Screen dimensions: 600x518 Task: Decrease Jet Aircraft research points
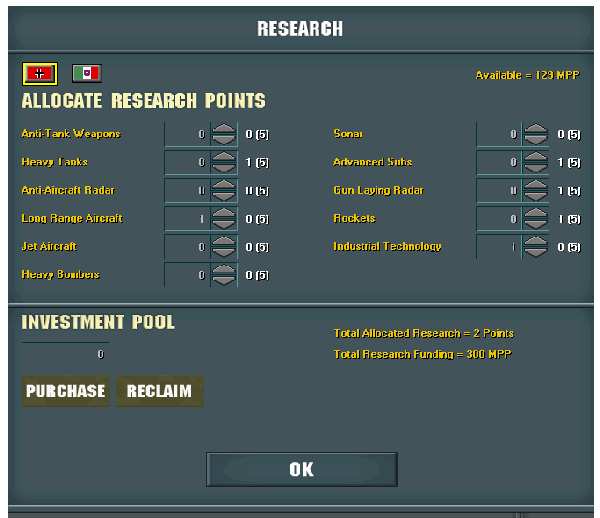click(x=224, y=252)
